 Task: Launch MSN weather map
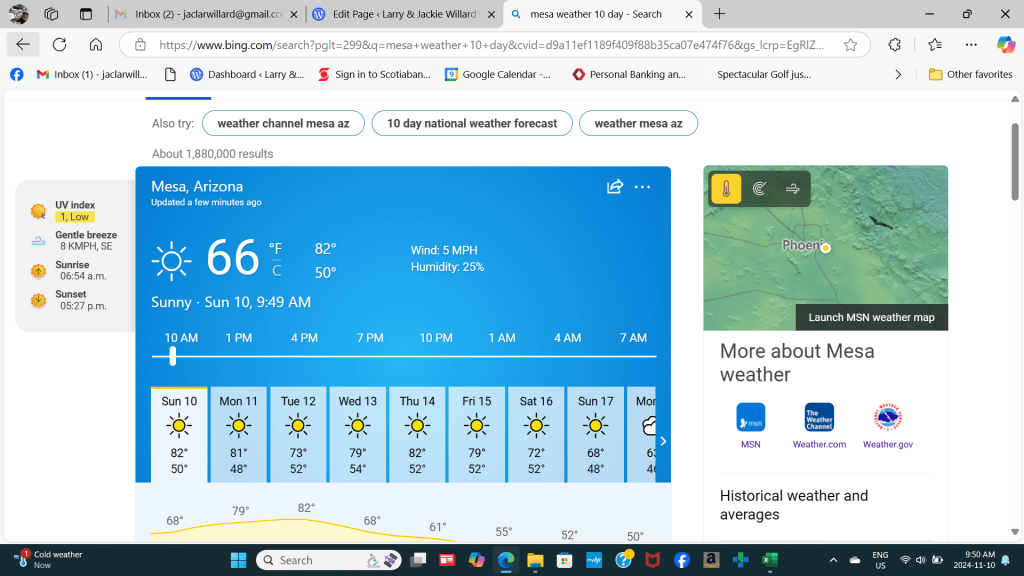tap(871, 317)
